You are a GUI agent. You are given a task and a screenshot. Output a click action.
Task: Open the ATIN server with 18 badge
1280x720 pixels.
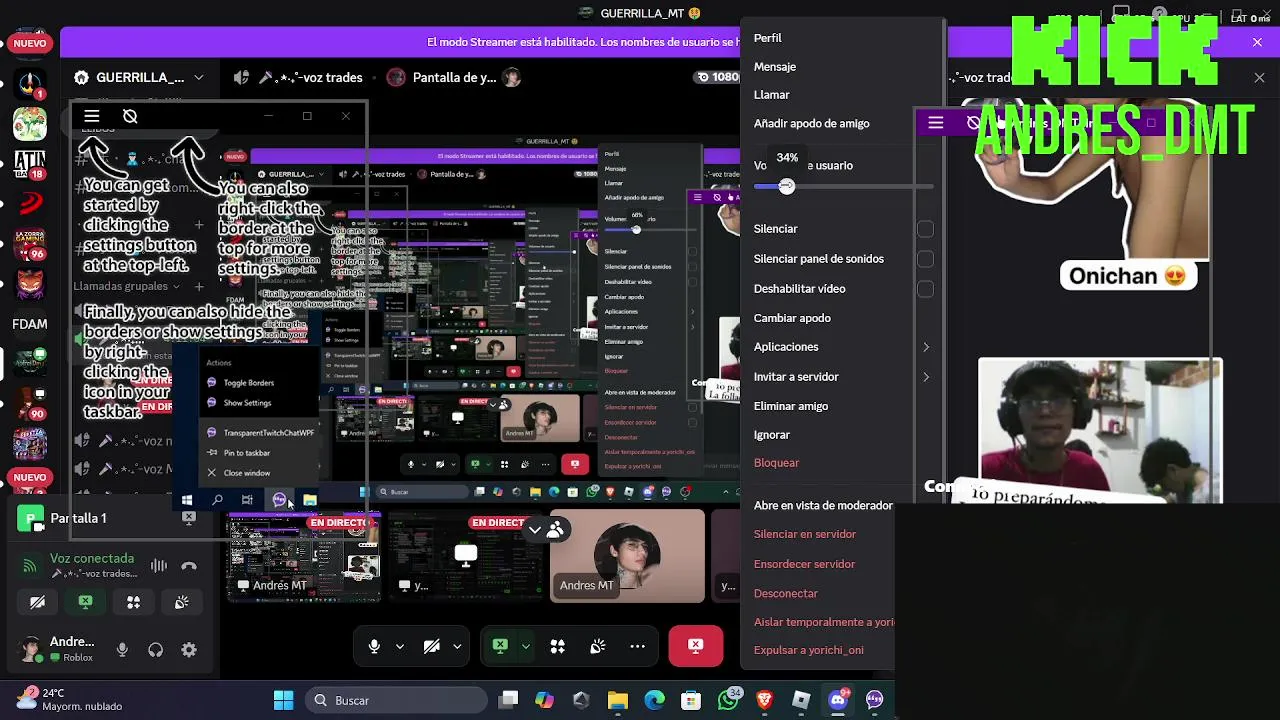point(30,163)
